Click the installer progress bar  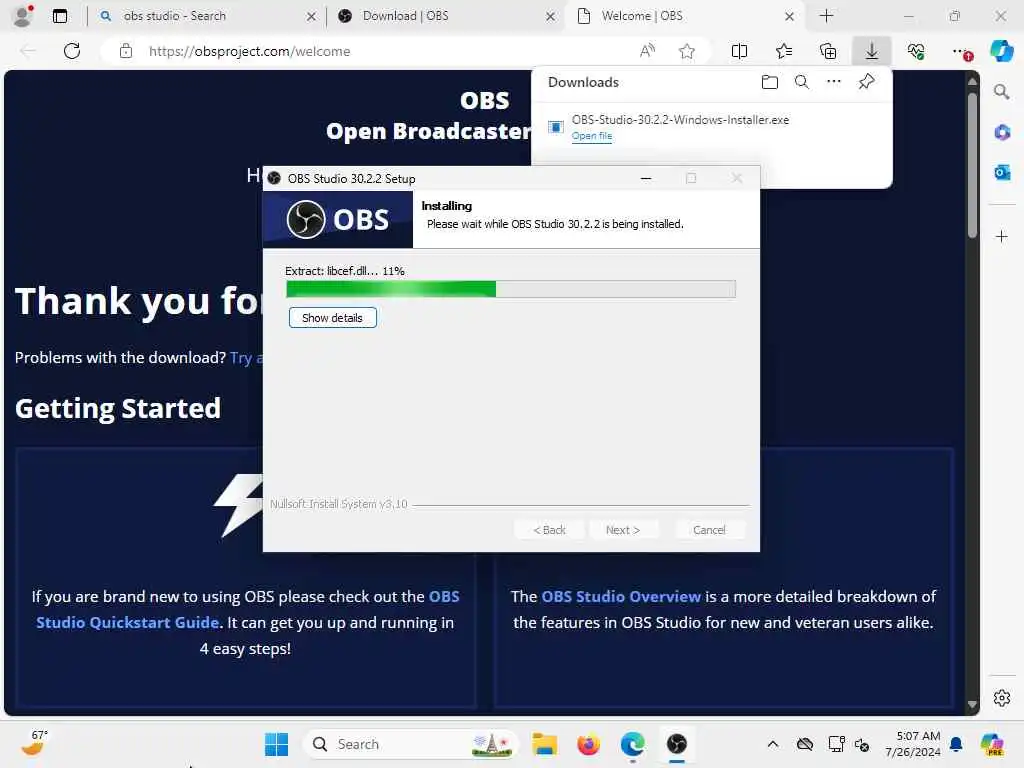(511, 289)
